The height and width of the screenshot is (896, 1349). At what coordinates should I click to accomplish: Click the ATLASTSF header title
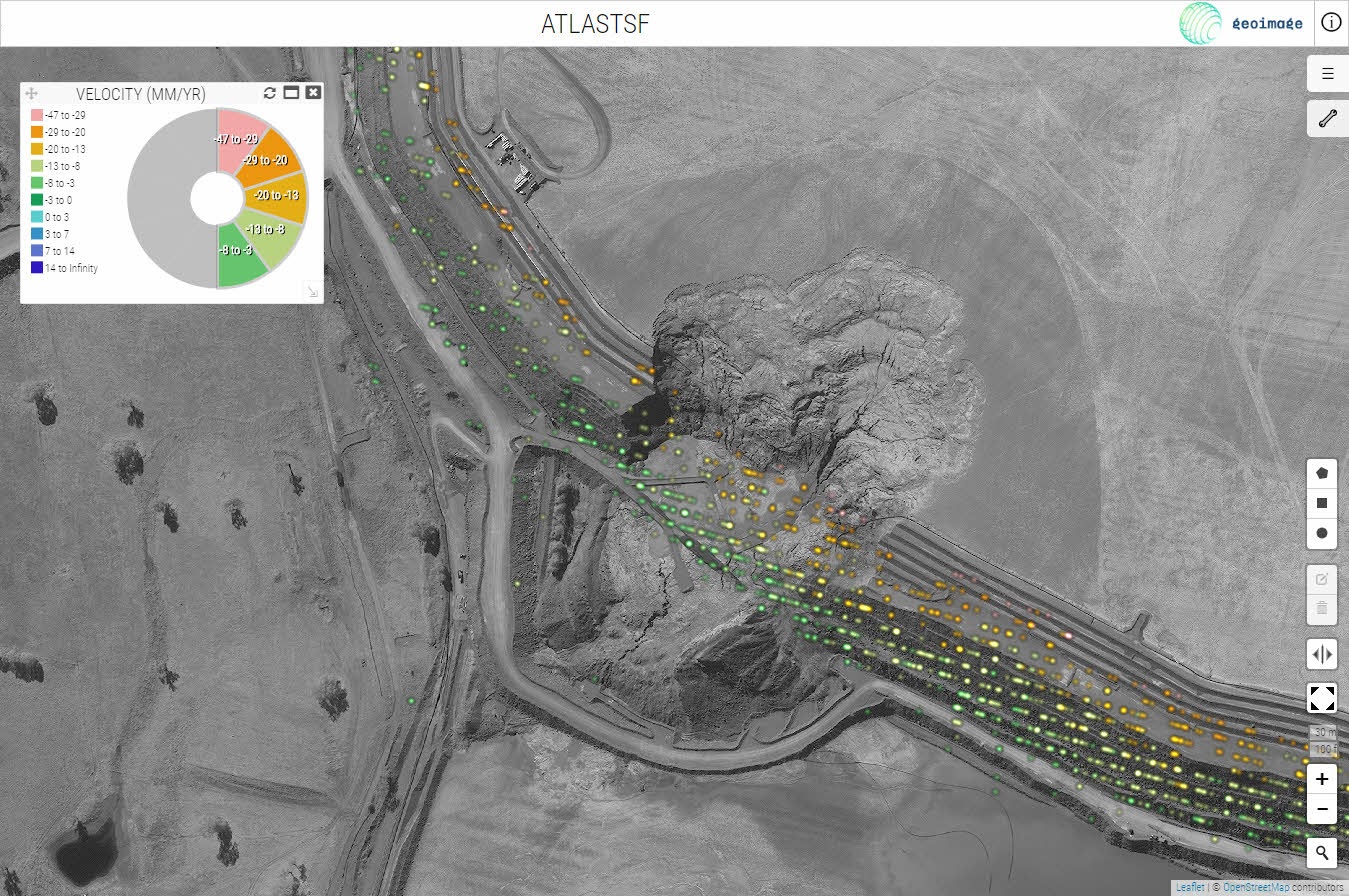point(595,24)
